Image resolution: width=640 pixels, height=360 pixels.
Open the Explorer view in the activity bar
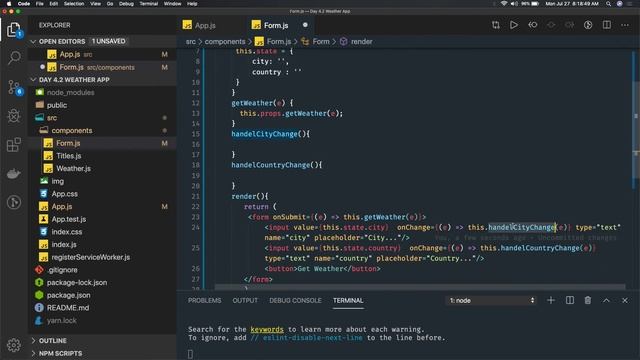pos(13,30)
